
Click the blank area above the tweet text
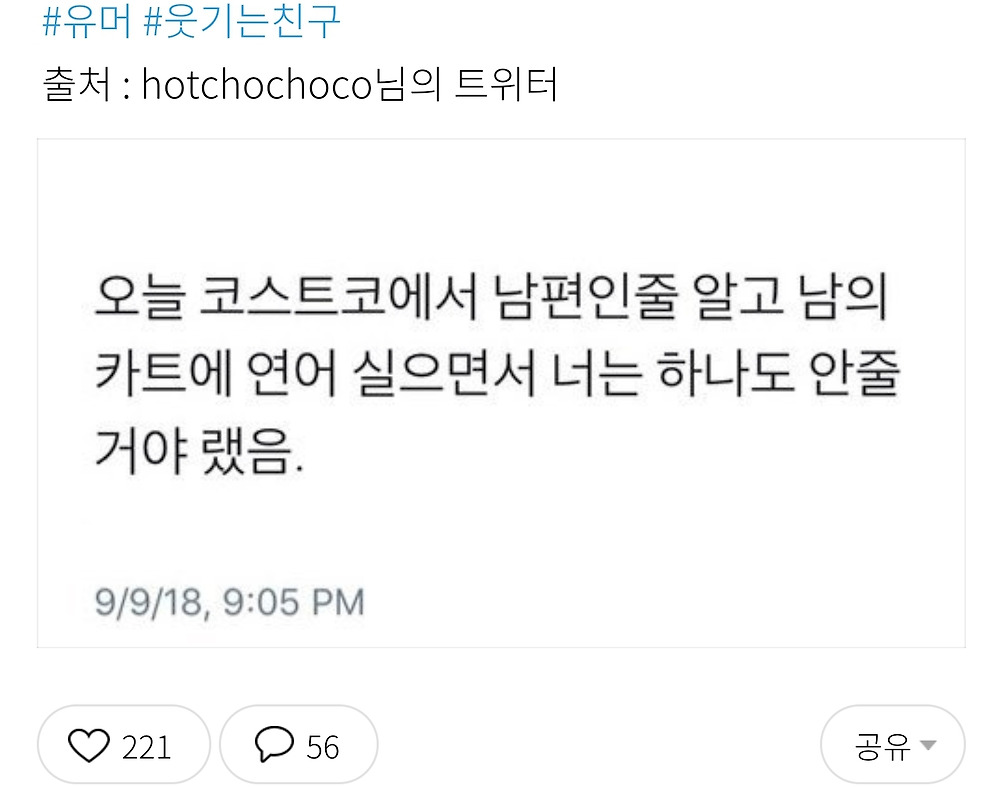501,204
